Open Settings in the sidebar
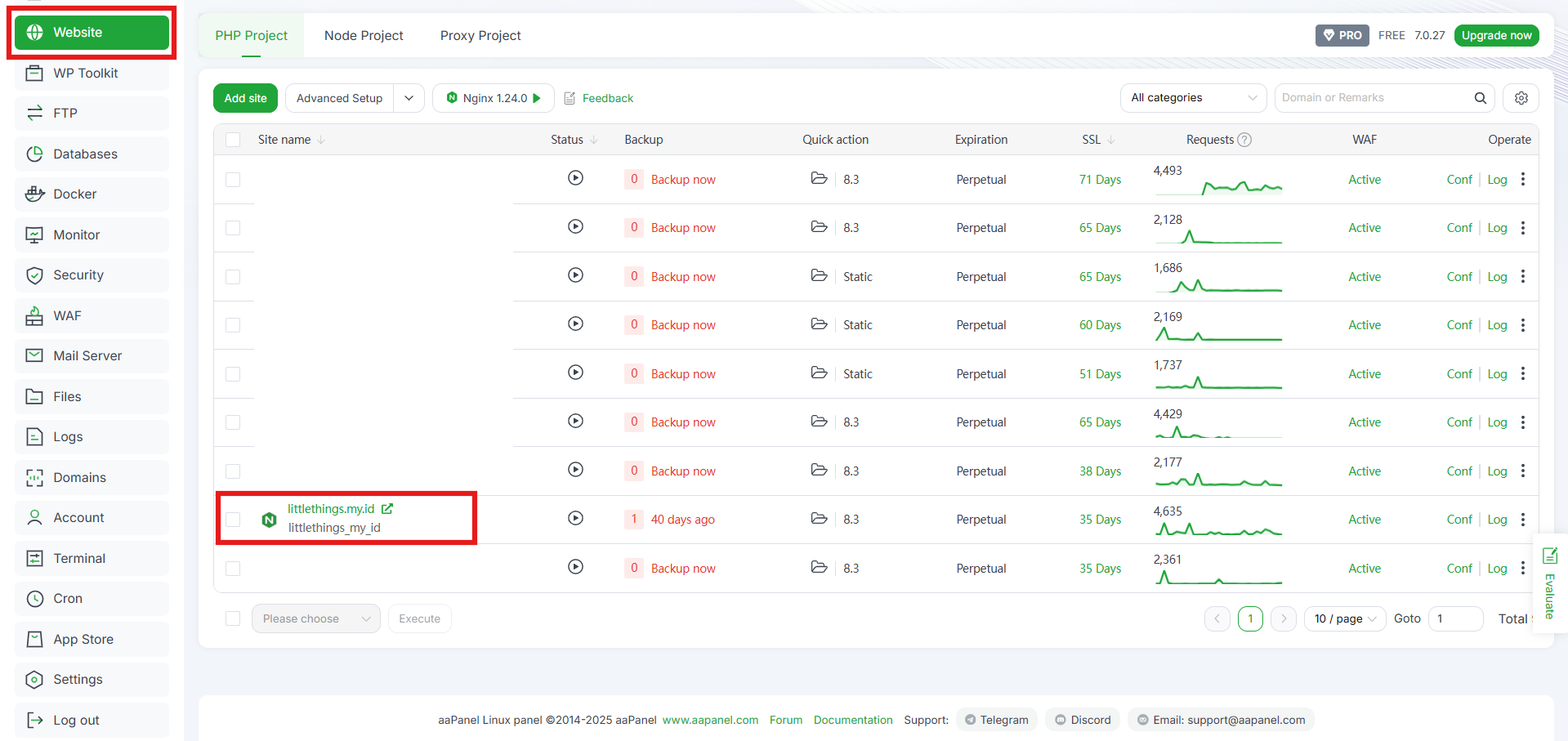The image size is (1568, 741). 92,680
